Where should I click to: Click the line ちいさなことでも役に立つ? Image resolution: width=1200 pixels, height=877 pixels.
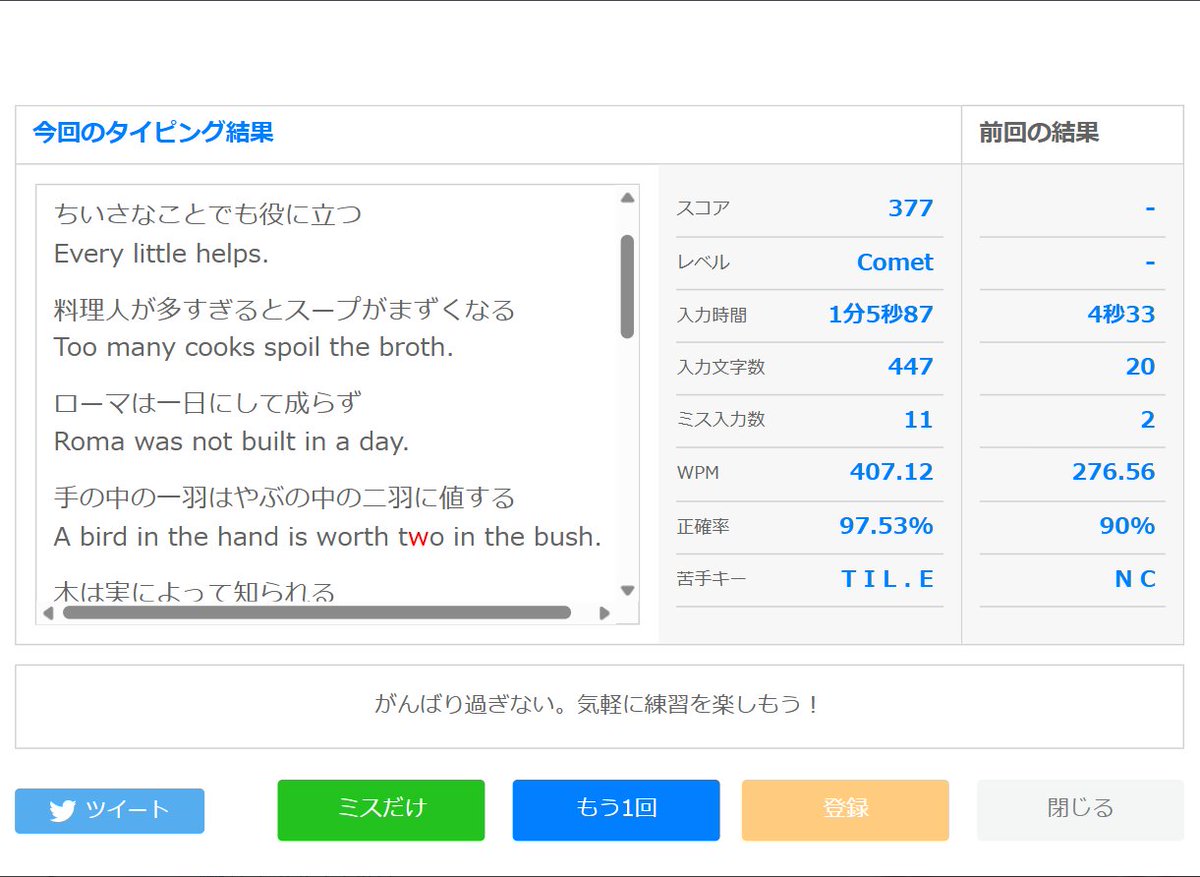point(208,214)
